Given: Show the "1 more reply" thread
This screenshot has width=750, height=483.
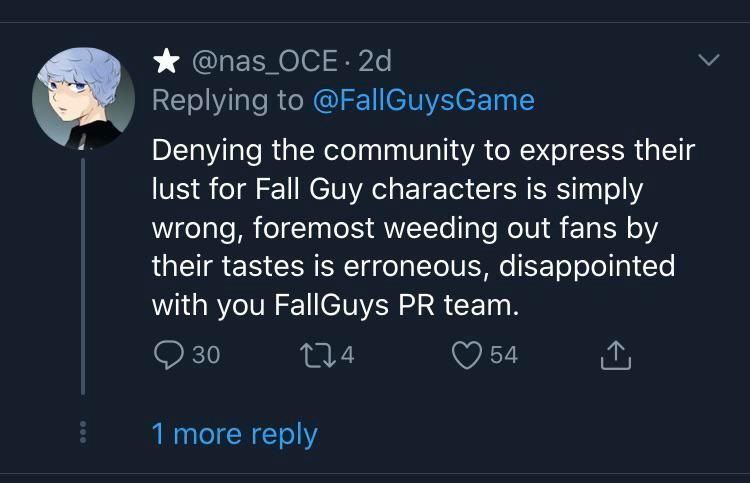Looking at the screenshot, I should point(234,434).
